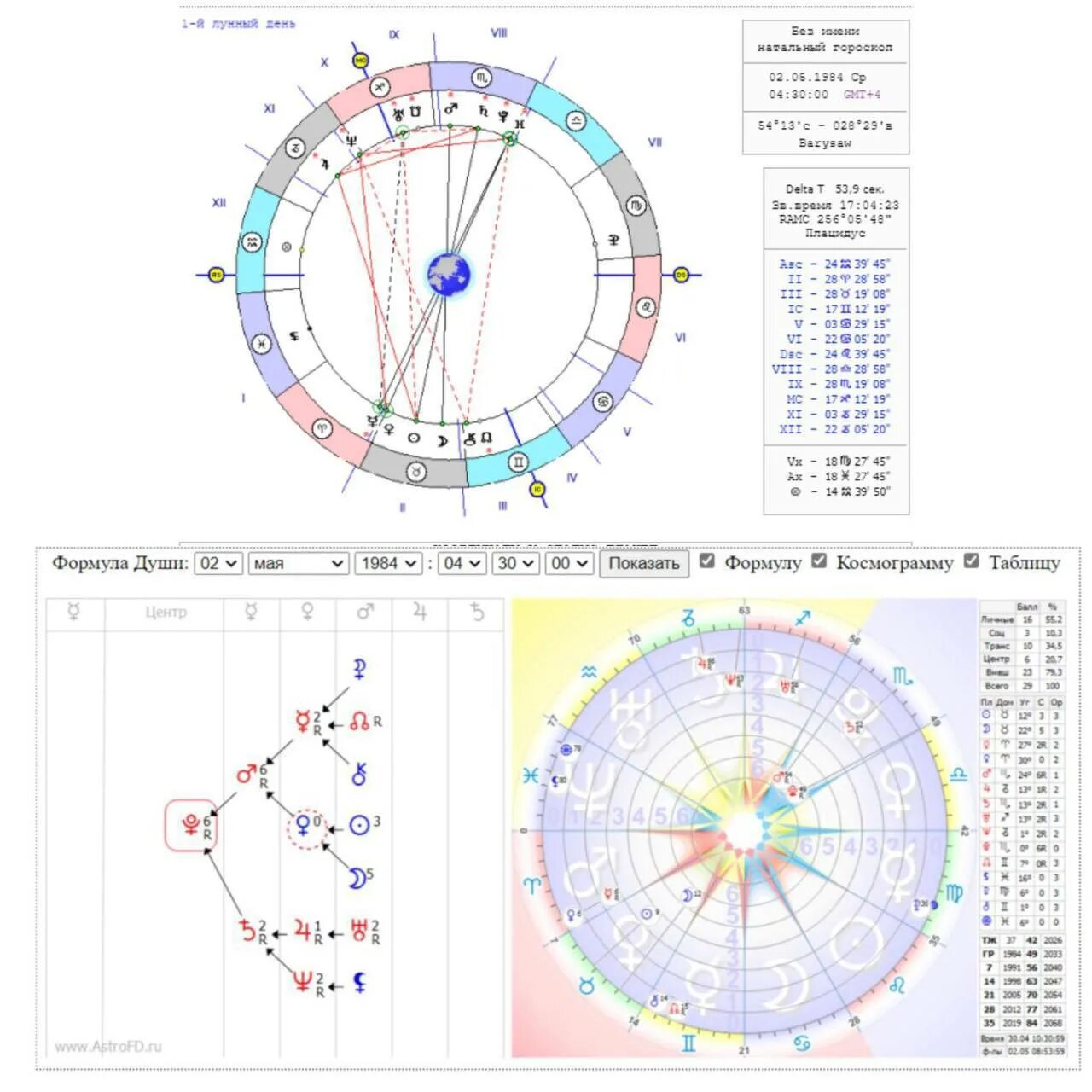This screenshot has height=1092, width=1092.
Task: Click red North Node symbol in formula
Action: (359, 723)
